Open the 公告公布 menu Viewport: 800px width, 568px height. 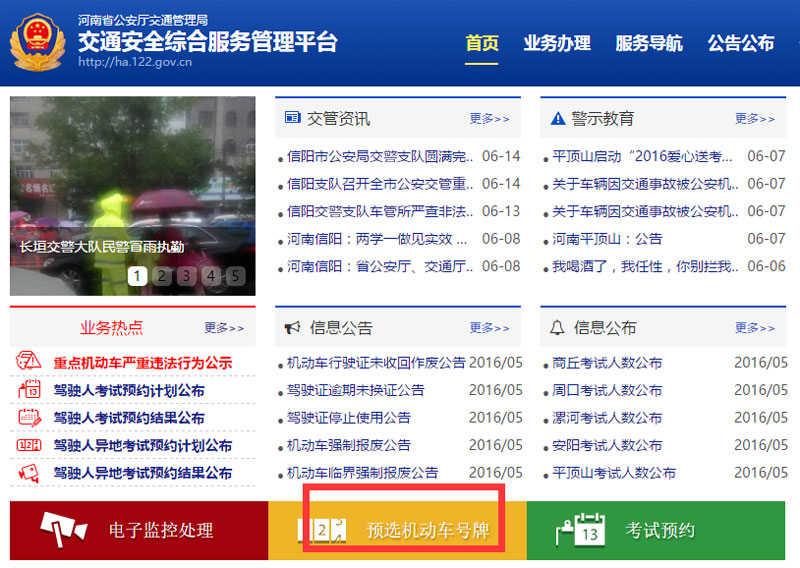(741, 43)
